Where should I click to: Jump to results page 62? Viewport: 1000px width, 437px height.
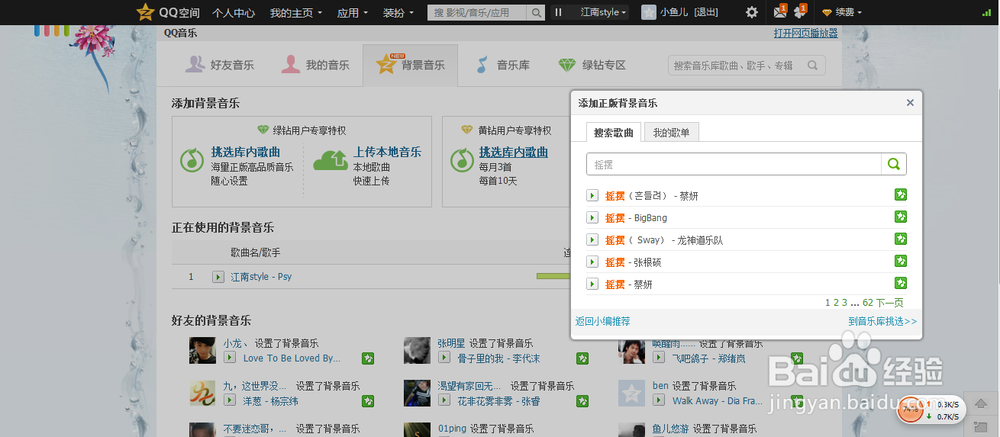867,303
